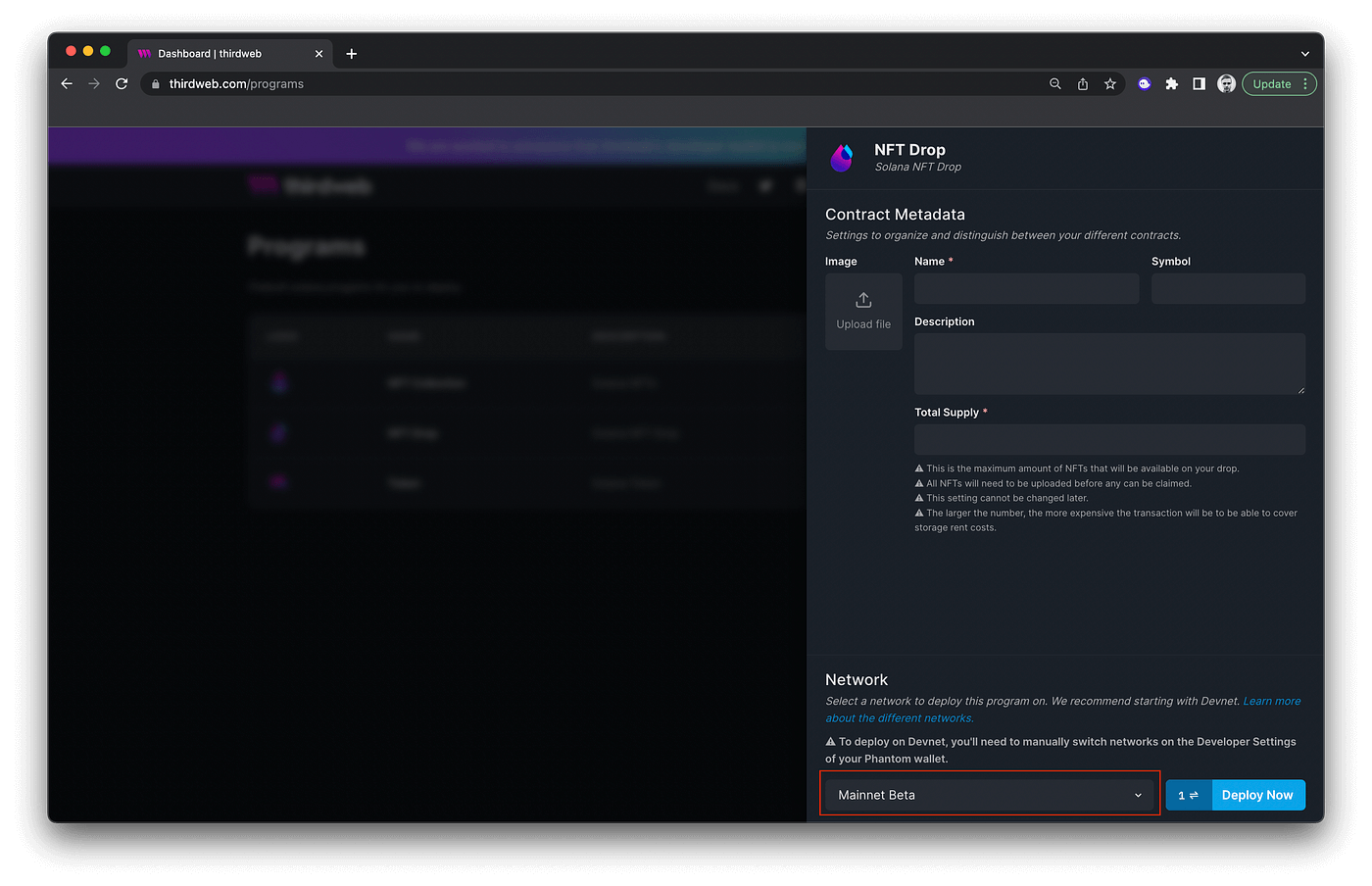Click the browser forward arrow
This screenshot has height=886, width=1372.
94,84
